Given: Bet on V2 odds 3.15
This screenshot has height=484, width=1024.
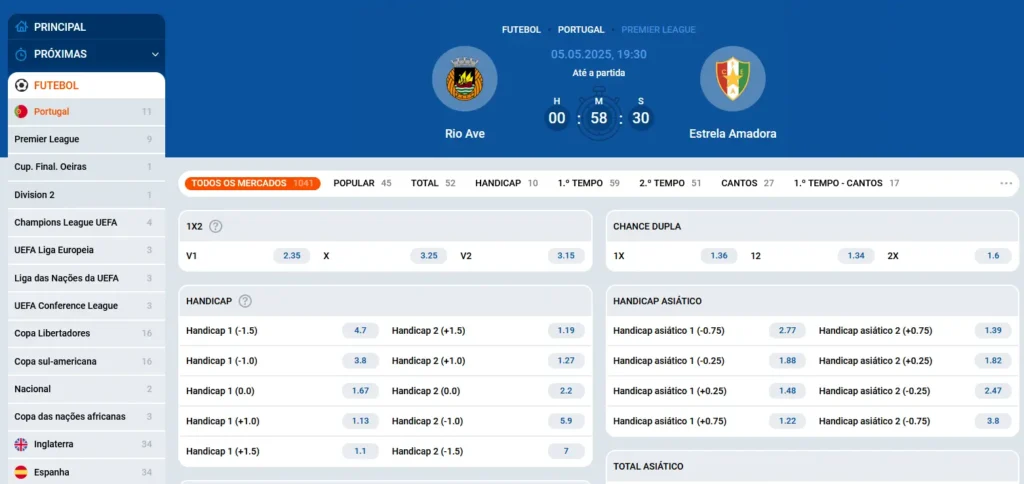Looking at the screenshot, I should 566,256.
